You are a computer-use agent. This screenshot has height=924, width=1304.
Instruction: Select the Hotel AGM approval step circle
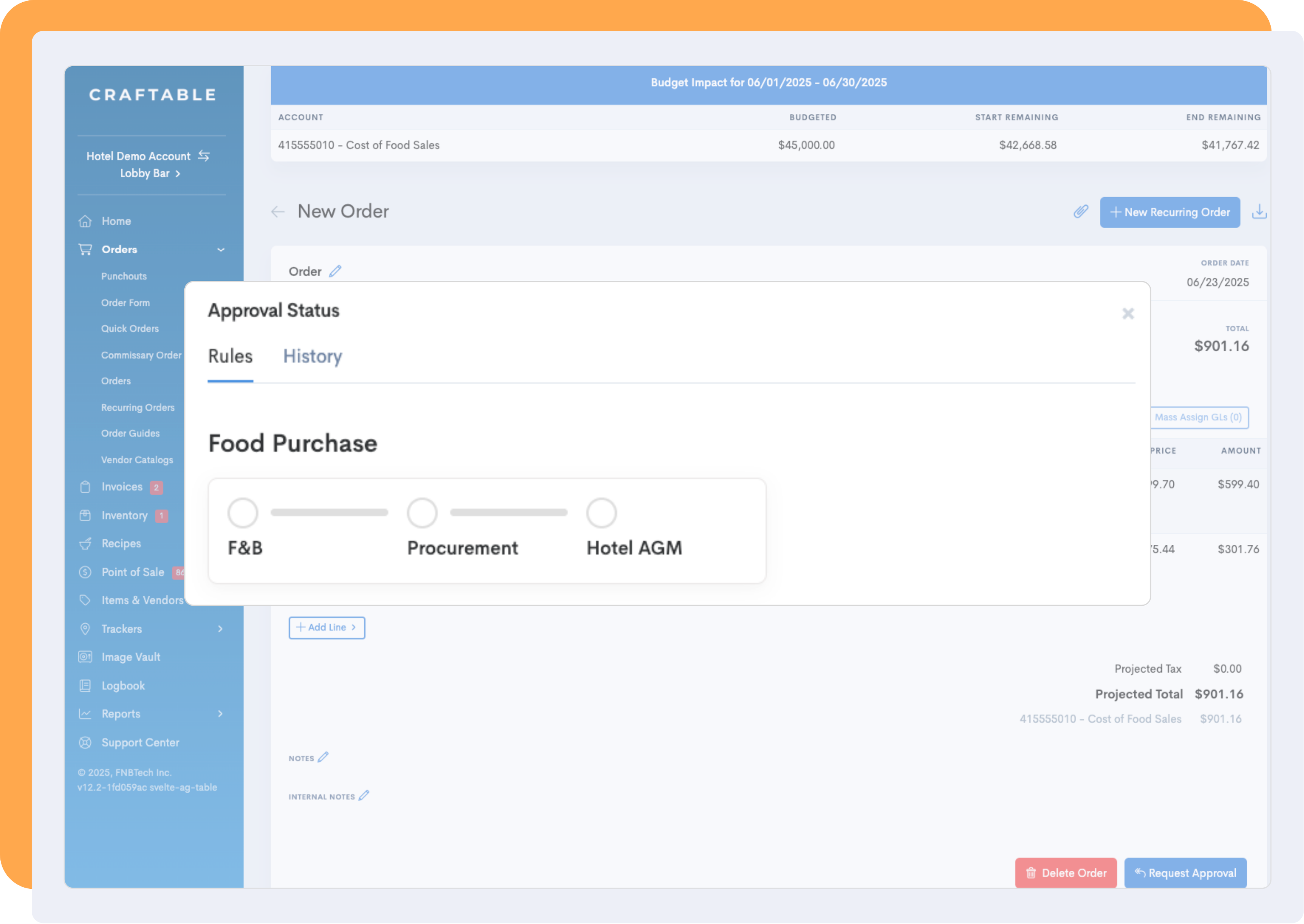point(602,513)
